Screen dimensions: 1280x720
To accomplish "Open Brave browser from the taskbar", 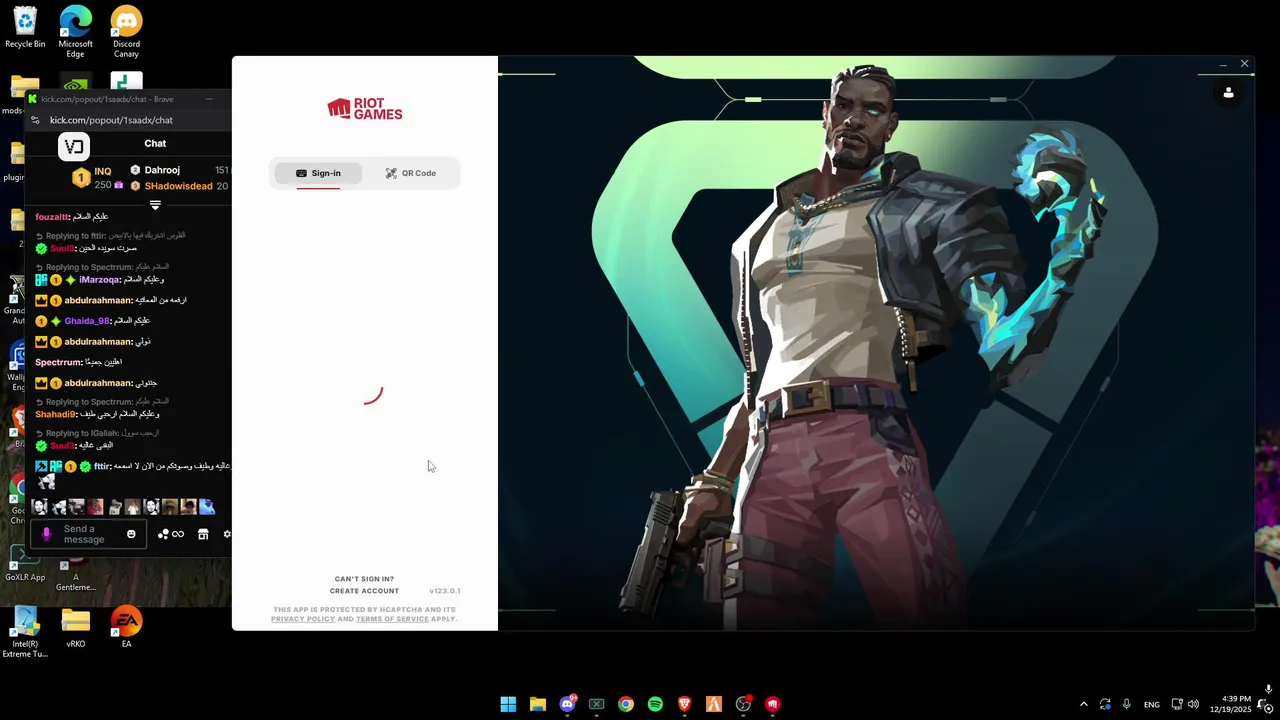I will (685, 704).
